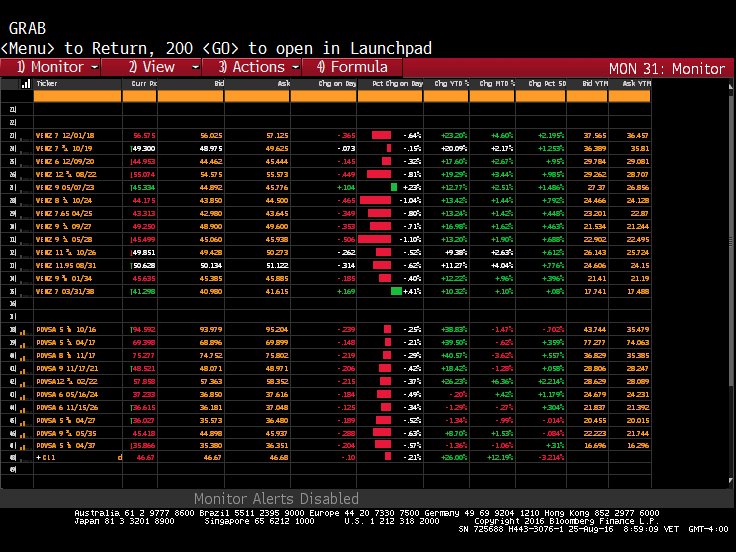
Task: Open chart icon for PDVSA 11/17 row
Action: tap(23, 356)
